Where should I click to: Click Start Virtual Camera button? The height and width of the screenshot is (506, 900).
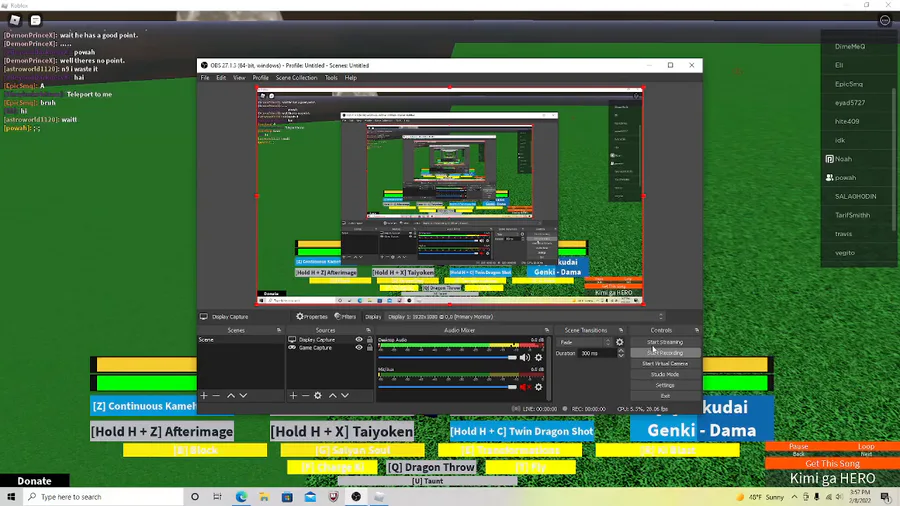click(665, 364)
